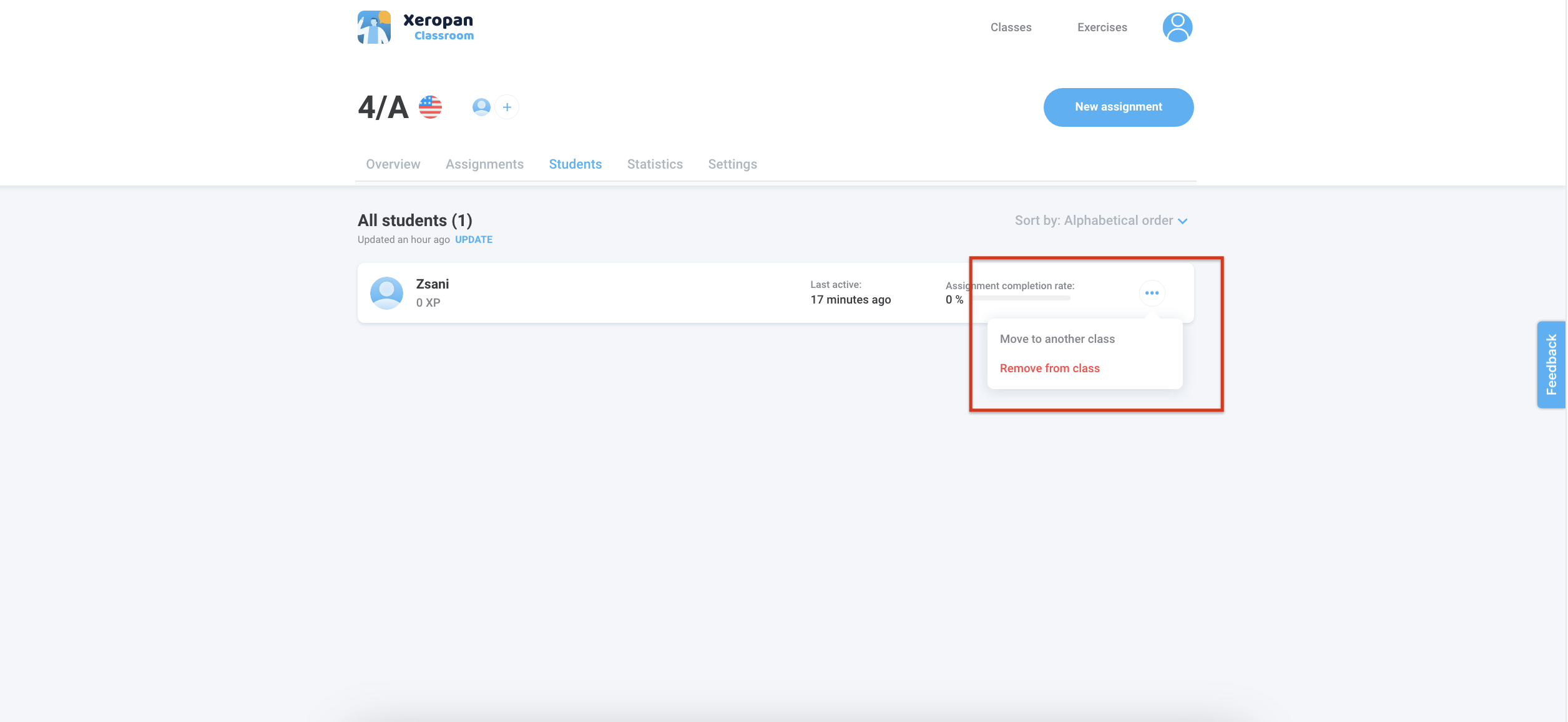Open Exercises in top navigation
This screenshot has height=722, width=1568.
[1102, 27]
